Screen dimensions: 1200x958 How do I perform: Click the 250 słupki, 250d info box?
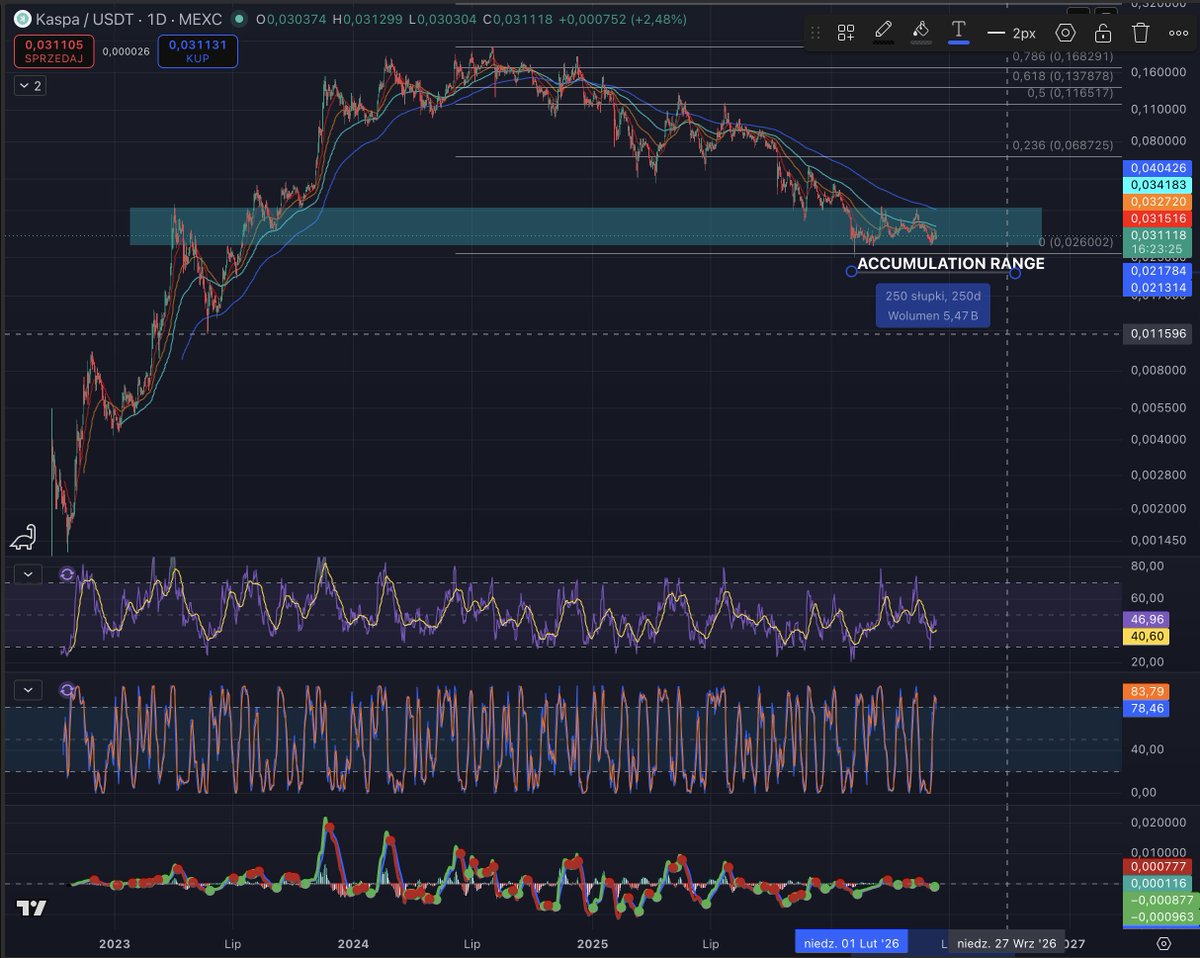click(932, 306)
